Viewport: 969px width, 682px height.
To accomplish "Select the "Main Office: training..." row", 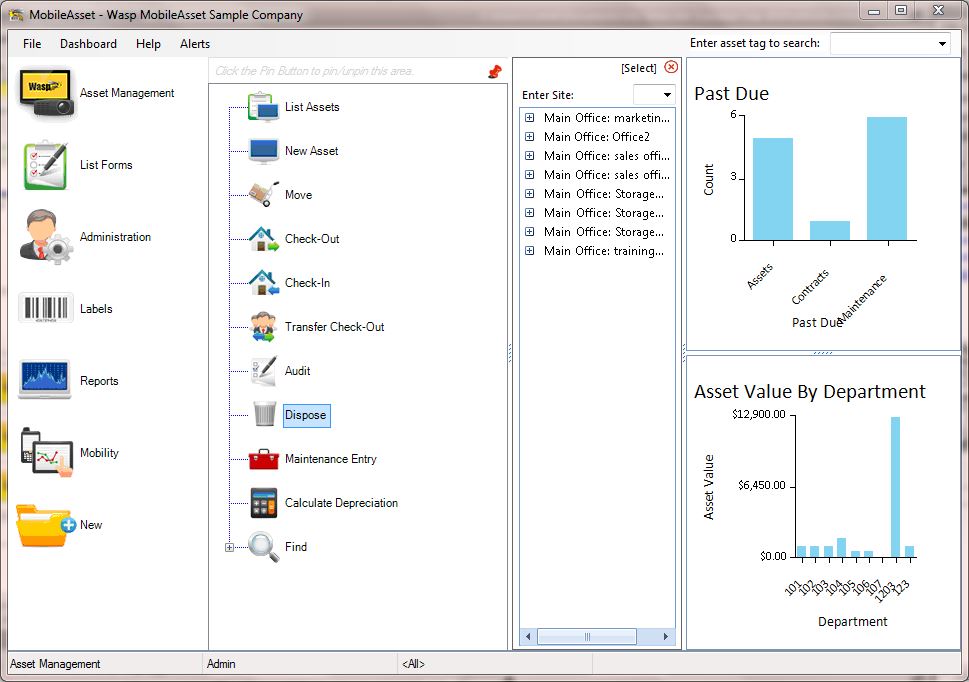I will (x=604, y=251).
